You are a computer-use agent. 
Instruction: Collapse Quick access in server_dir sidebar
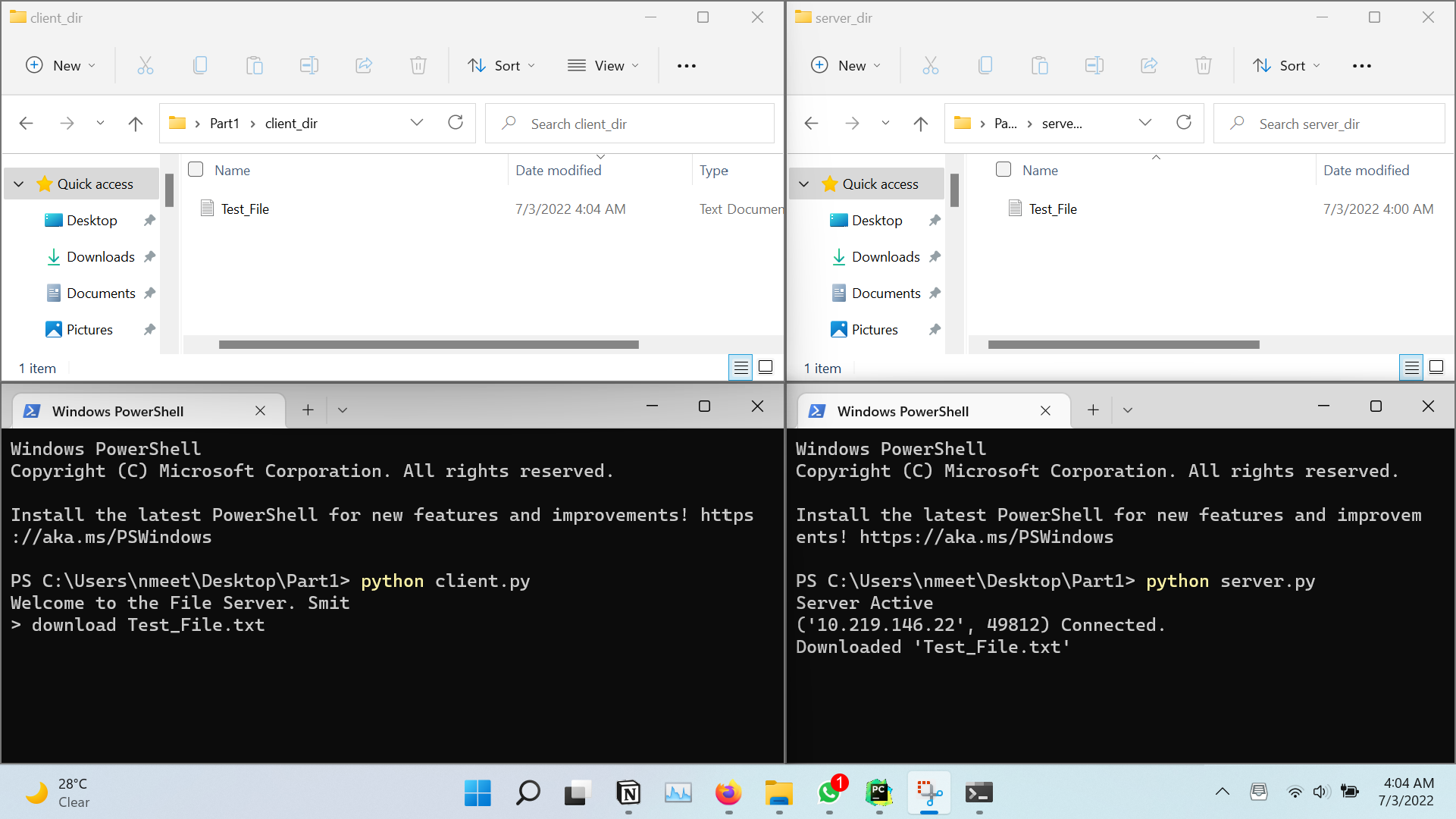(804, 184)
